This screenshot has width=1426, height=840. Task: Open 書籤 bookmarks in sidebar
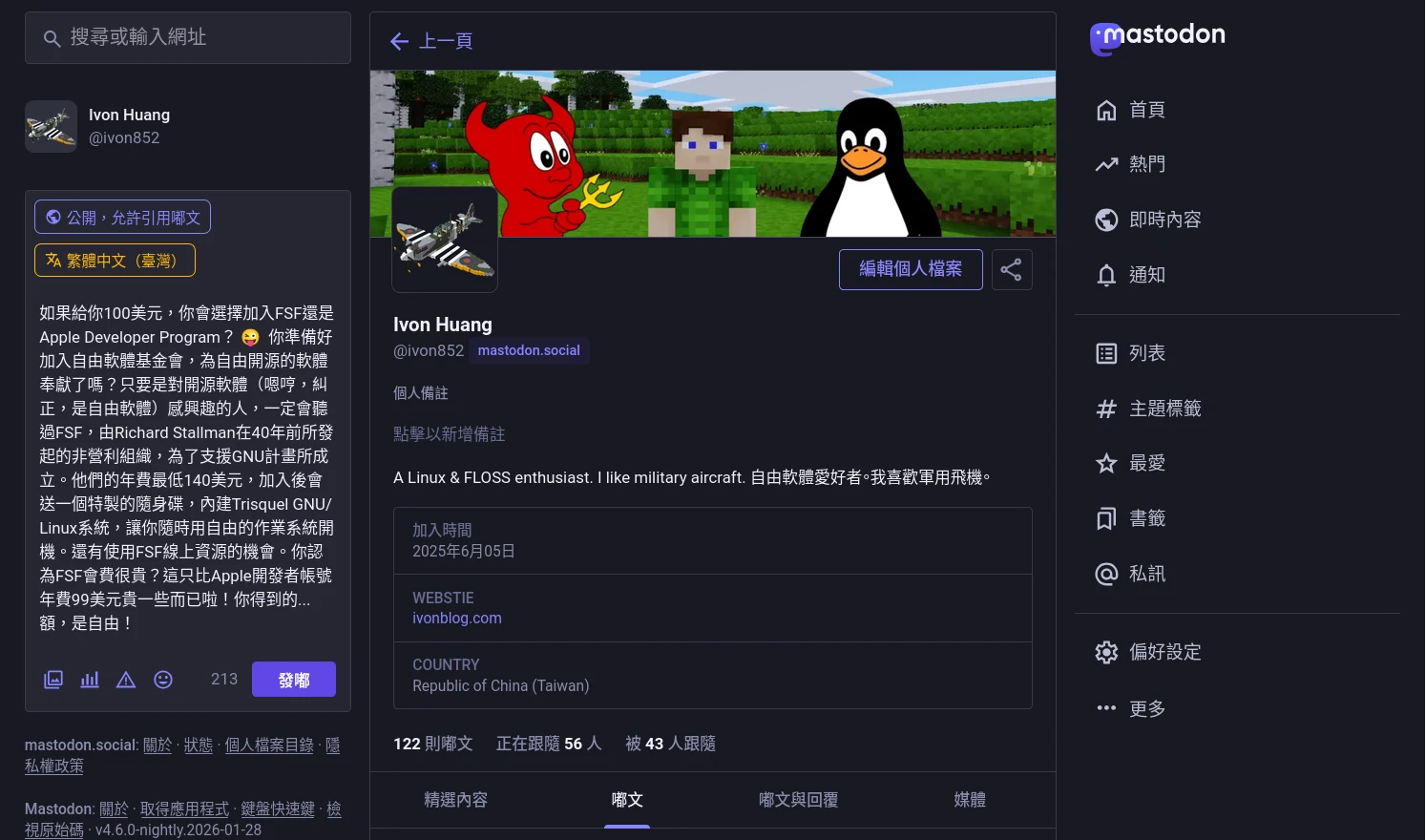coord(1146,518)
